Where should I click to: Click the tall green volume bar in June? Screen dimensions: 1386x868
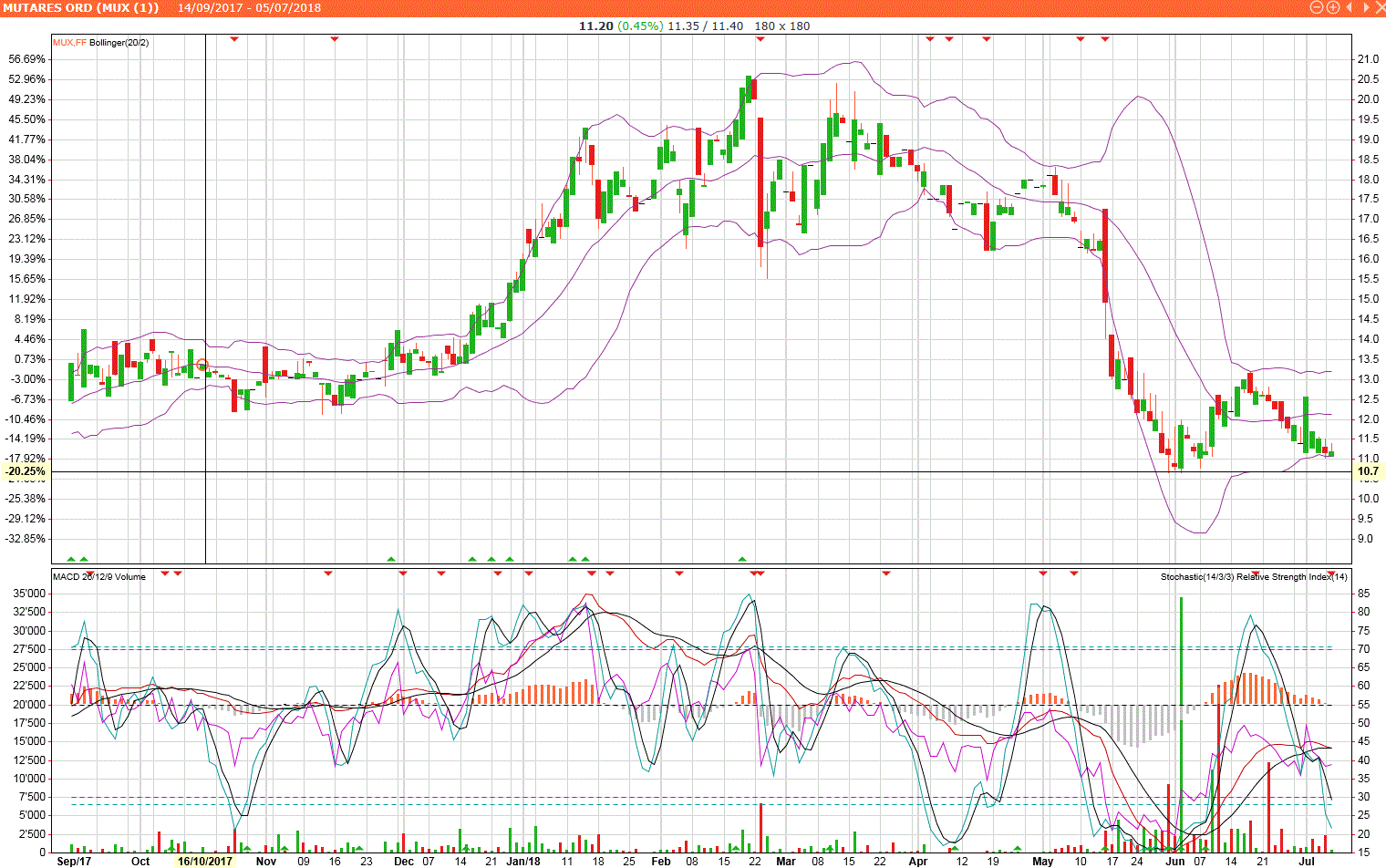click(x=1181, y=725)
